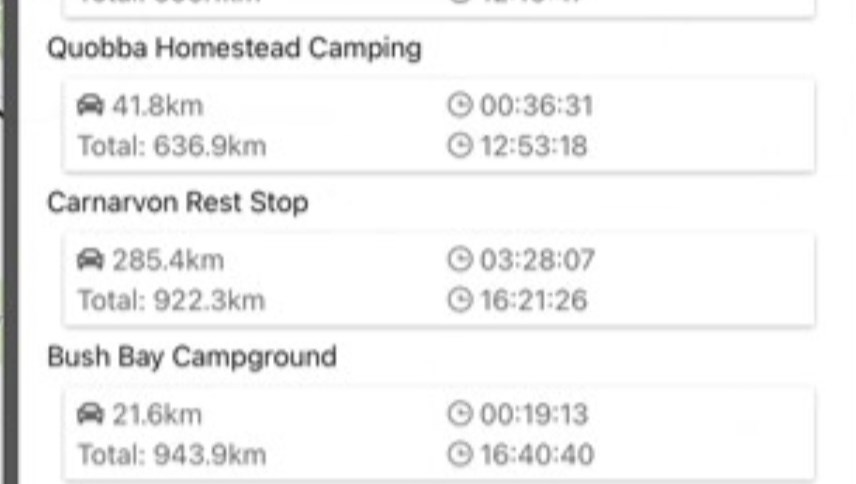This screenshot has width=856, height=484.
Task: Click the clock icon next to 00:36:31
Action: point(459,106)
